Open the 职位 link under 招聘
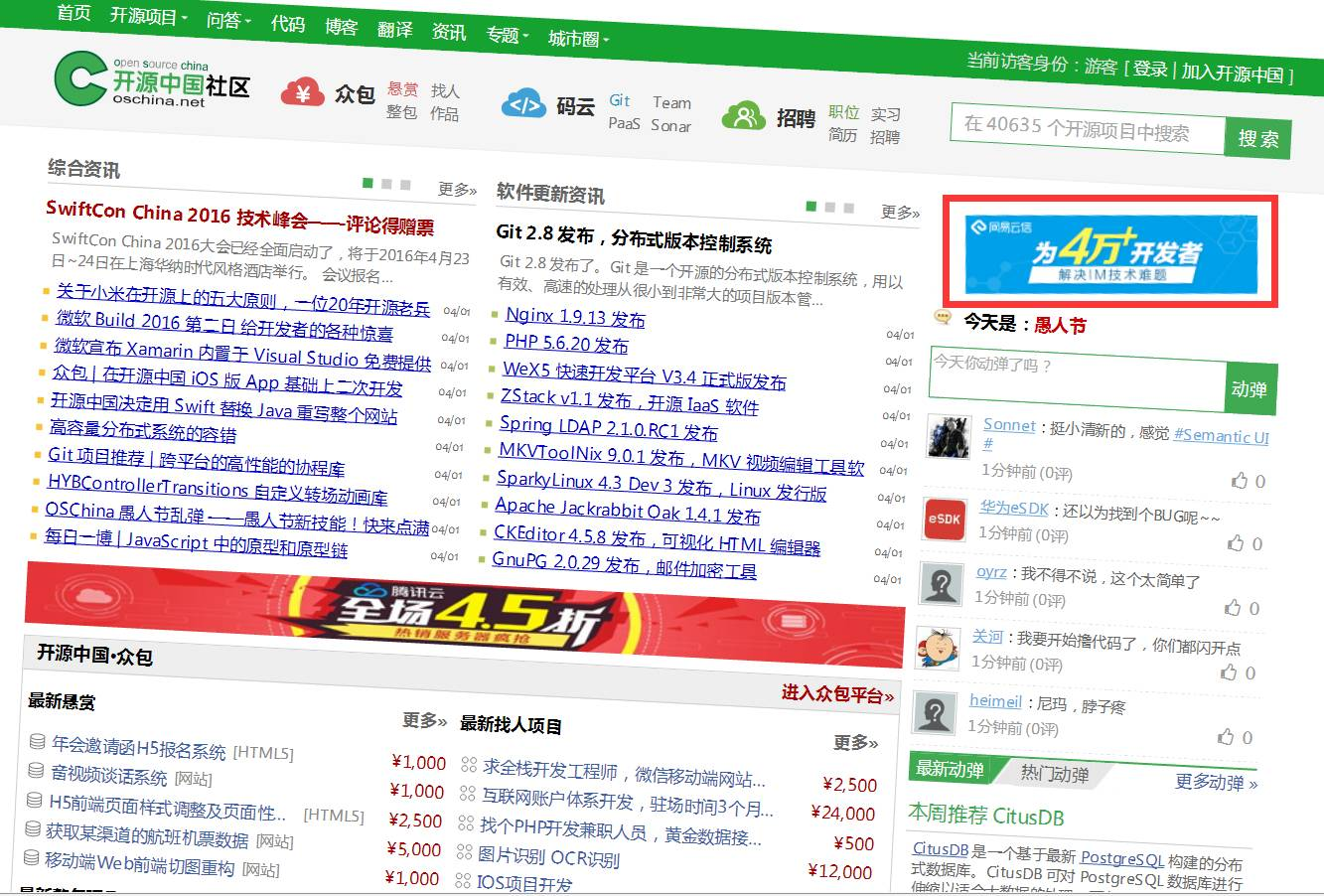Viewport: 1324px width, 896px height. tap(844, 112)
